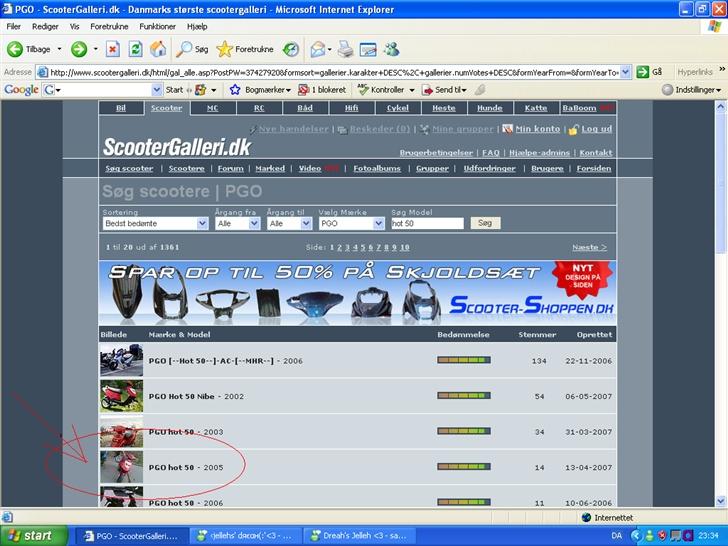Open the Vælg Mærke dropdown showing PGO
This screenshot has width=728, height=546.
point(351,224)
